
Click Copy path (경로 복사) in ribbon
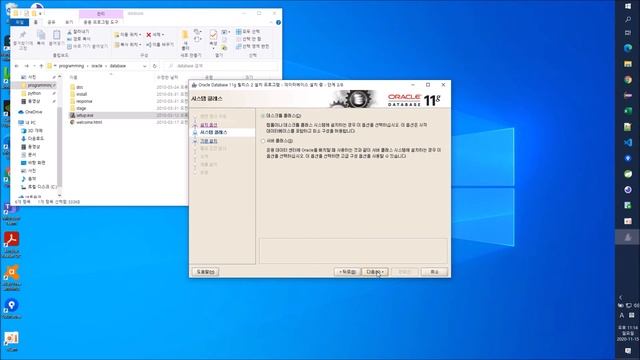79,39
